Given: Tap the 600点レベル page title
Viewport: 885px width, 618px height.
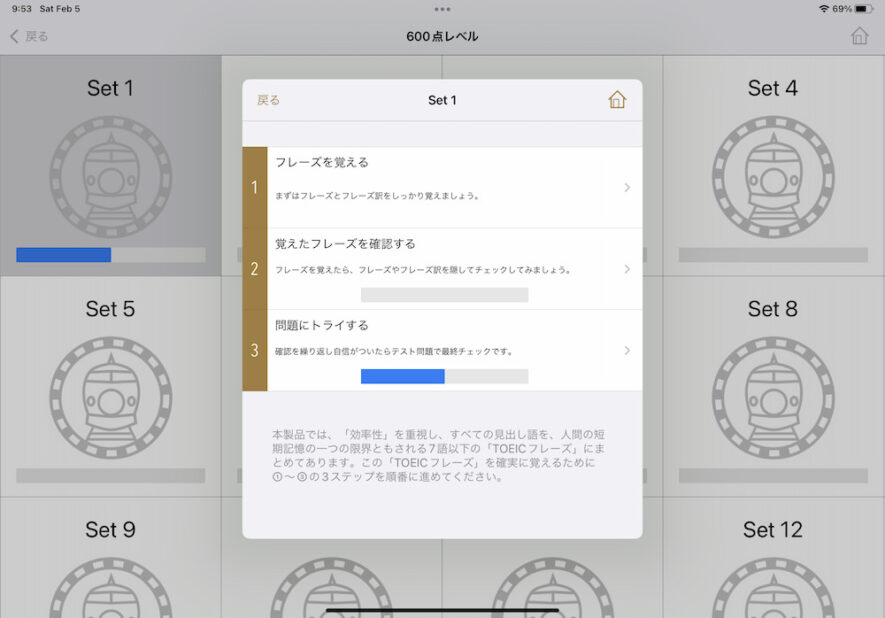Looking at the screenshot, I should [442, 36].
